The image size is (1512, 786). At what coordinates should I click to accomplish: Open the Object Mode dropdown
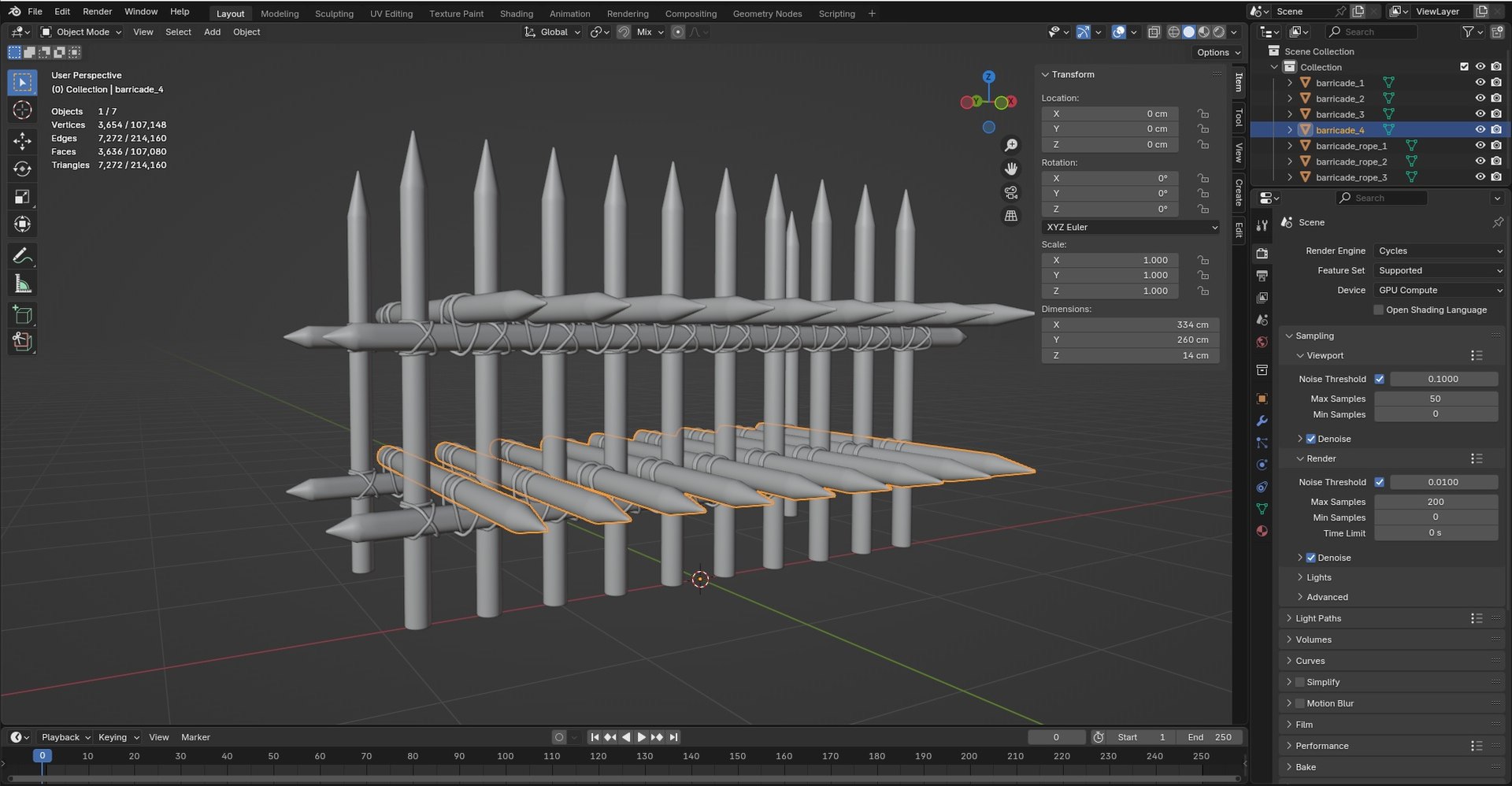pos(81,32)
